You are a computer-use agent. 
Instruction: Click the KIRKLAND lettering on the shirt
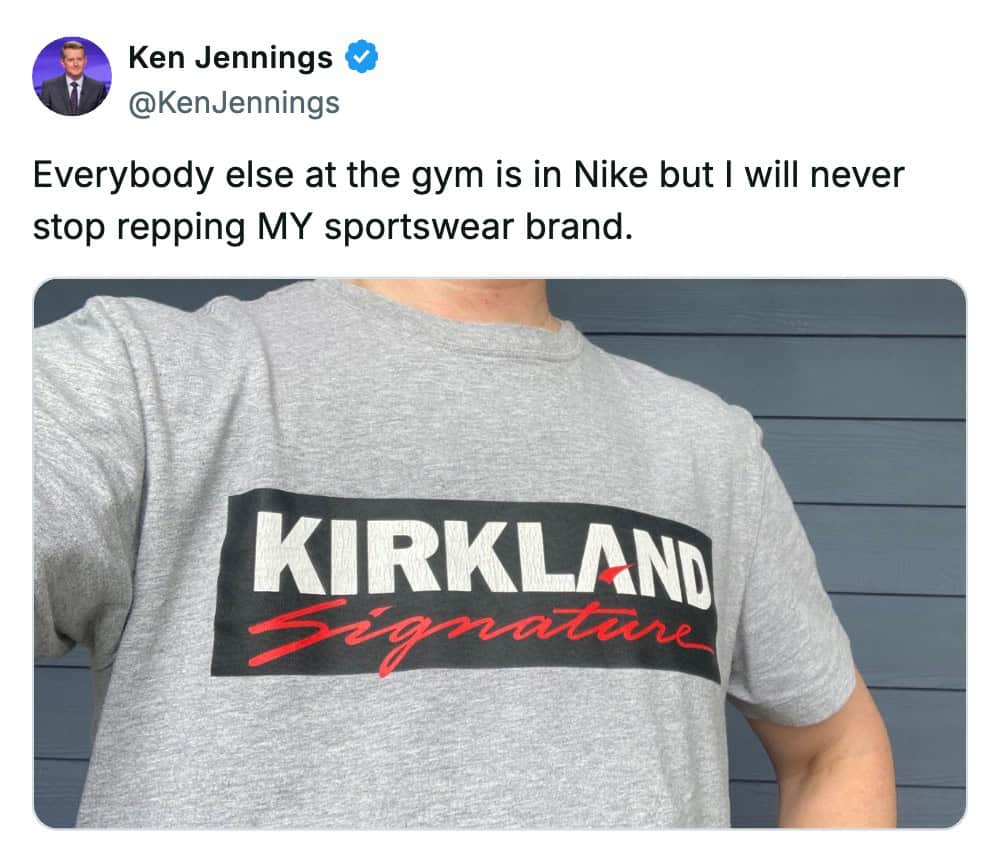pyautogui.click(x=483, y=561)
